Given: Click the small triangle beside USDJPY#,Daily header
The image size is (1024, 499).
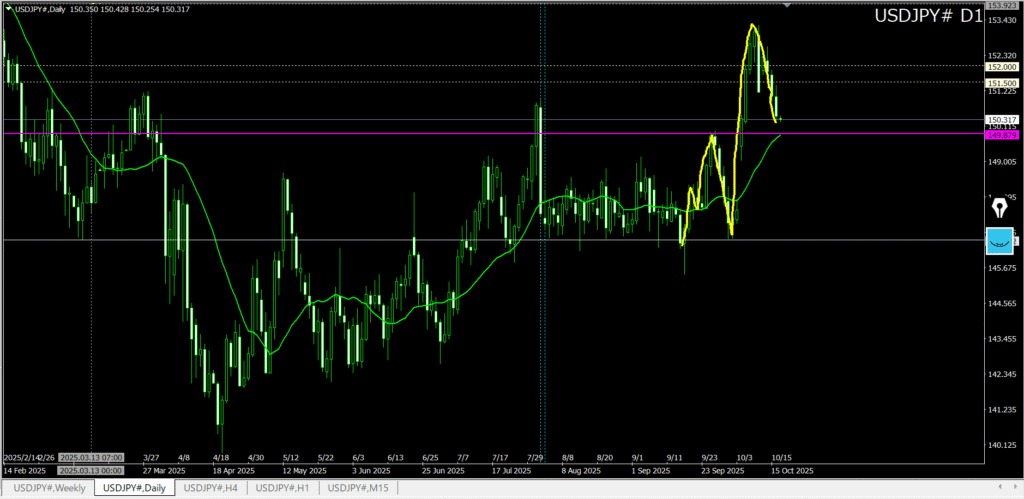Looking at the screenshot, I should (8, 9).
